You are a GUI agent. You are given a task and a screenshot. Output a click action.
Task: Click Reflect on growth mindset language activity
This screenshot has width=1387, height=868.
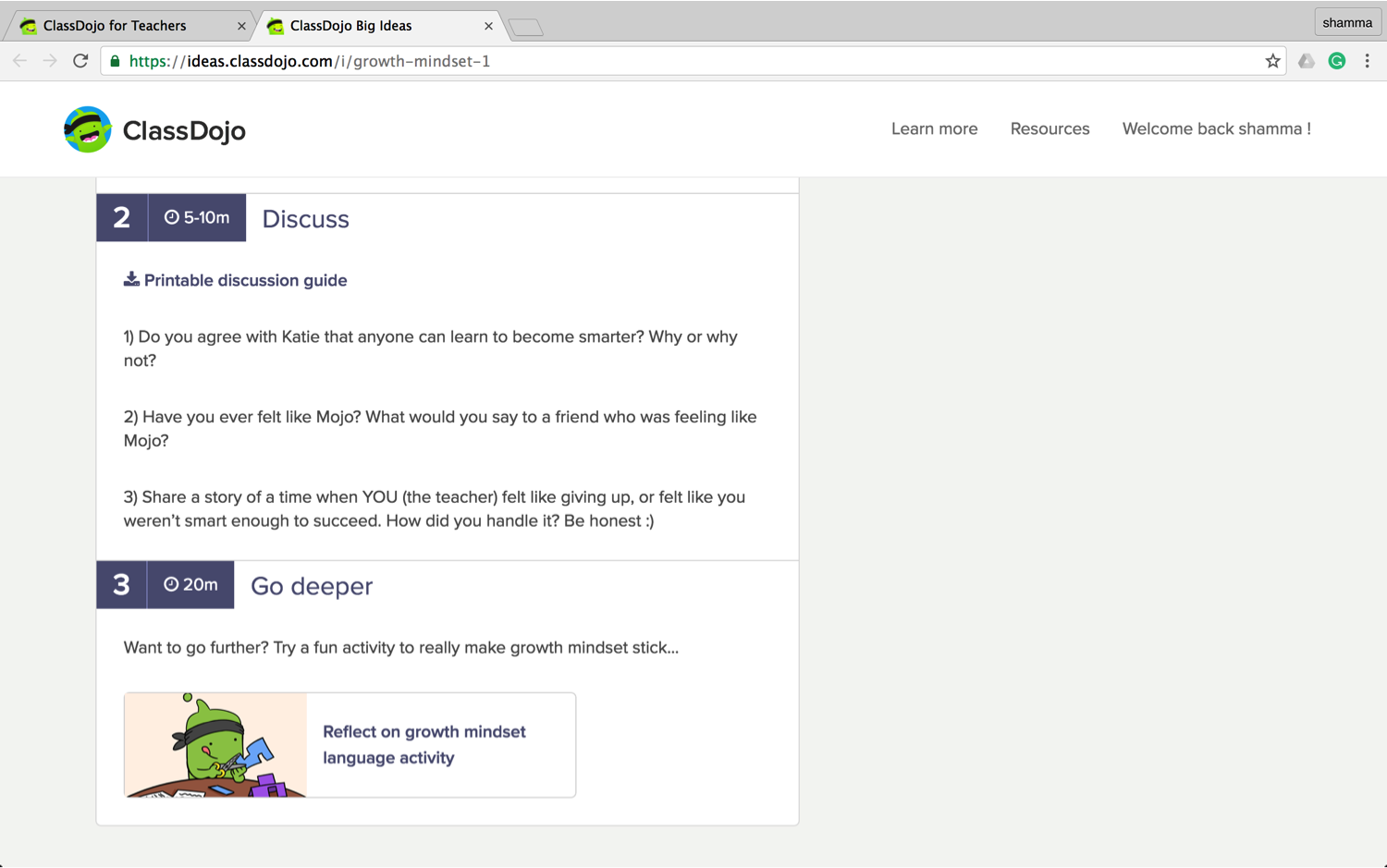click(424, 744)
